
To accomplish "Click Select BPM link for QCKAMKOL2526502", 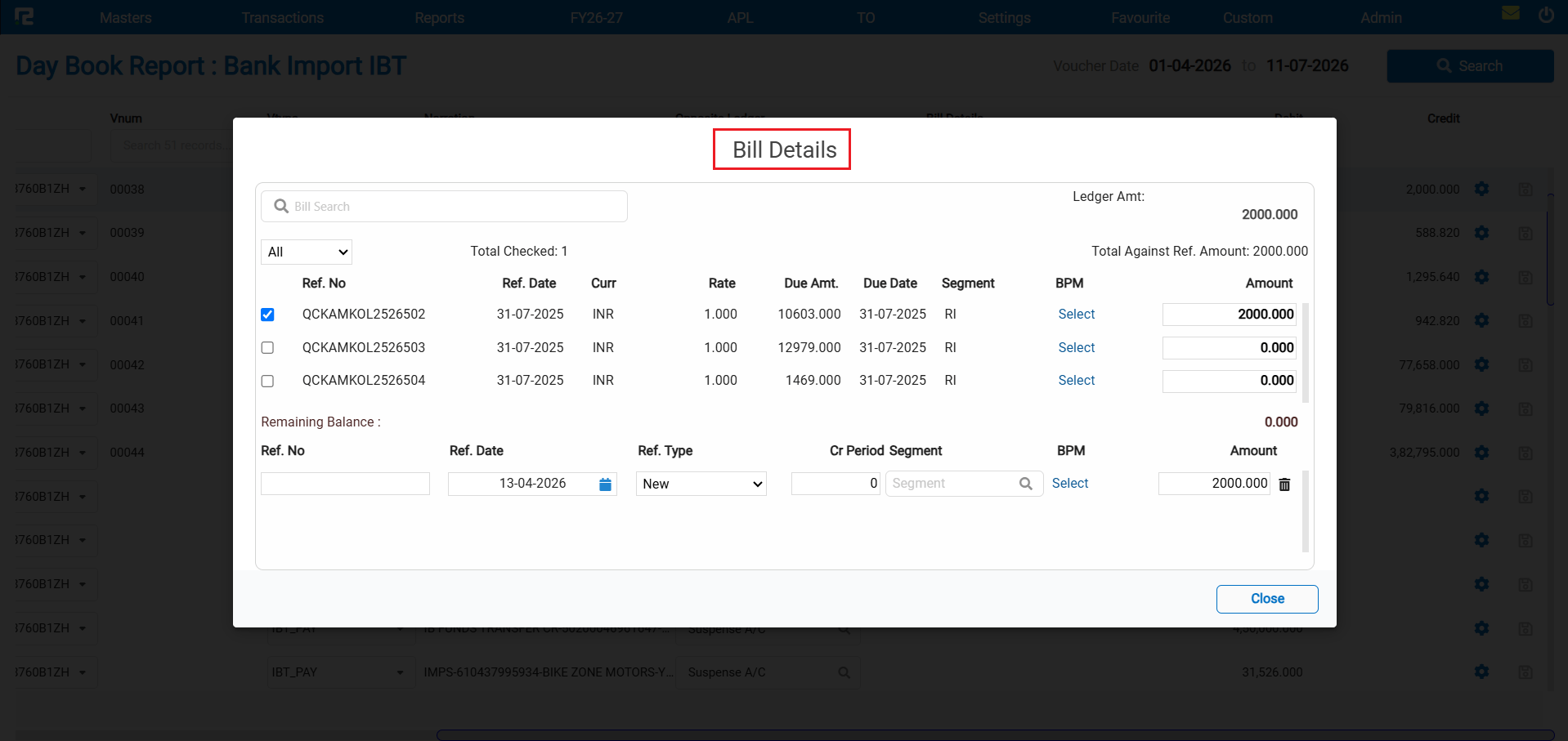I will 1076,314.
